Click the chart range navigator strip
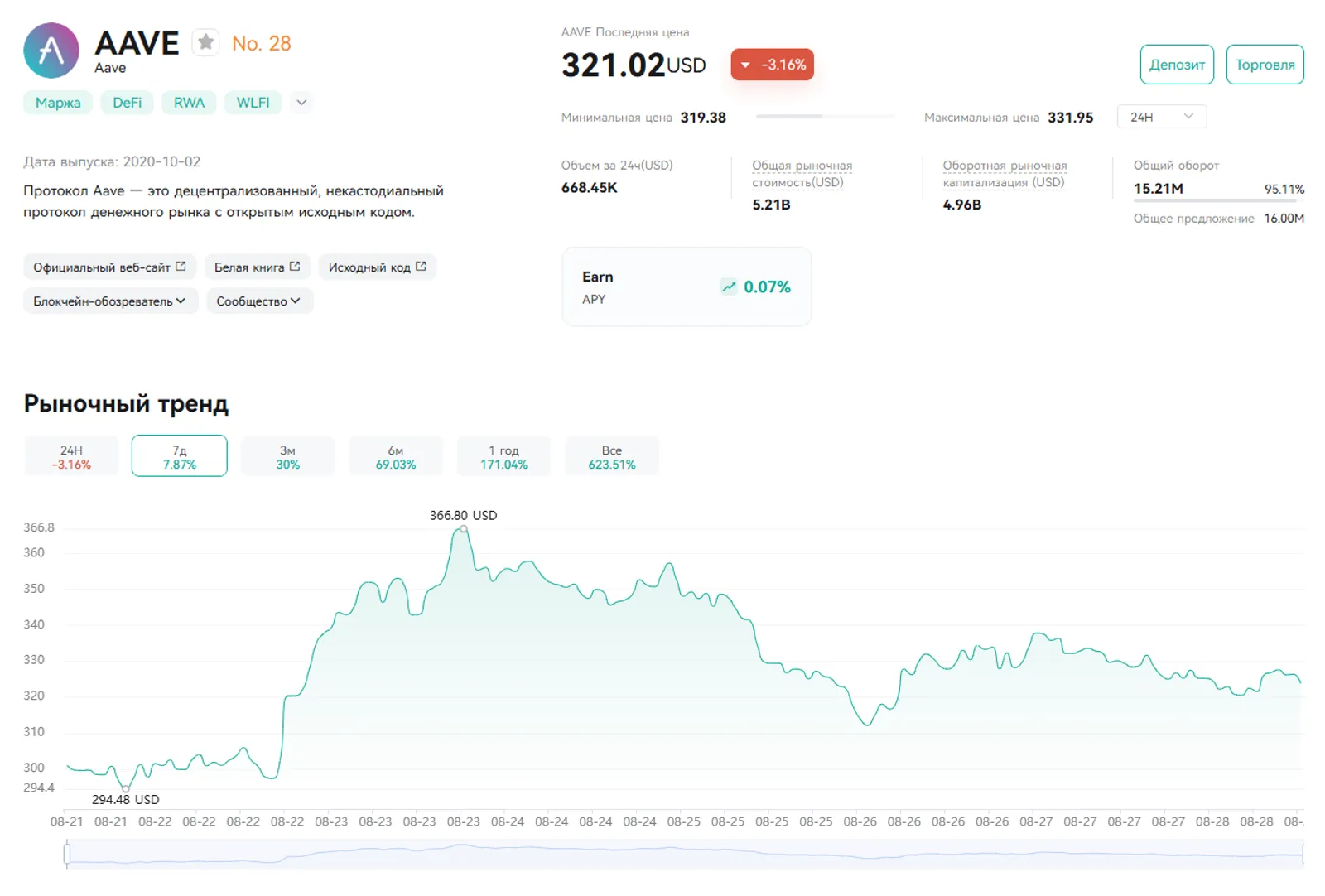Viewport: 1325px width, 896px height. pos(686,854)
